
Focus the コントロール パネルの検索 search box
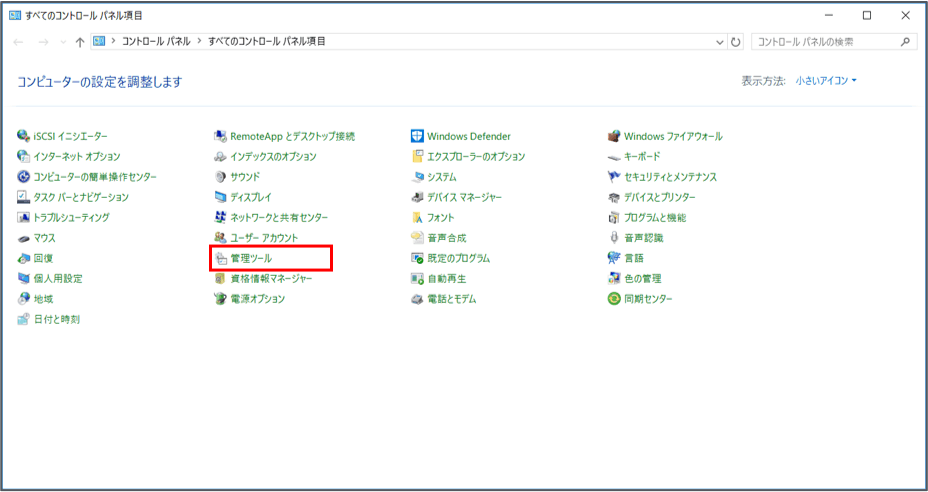point(825,42)
